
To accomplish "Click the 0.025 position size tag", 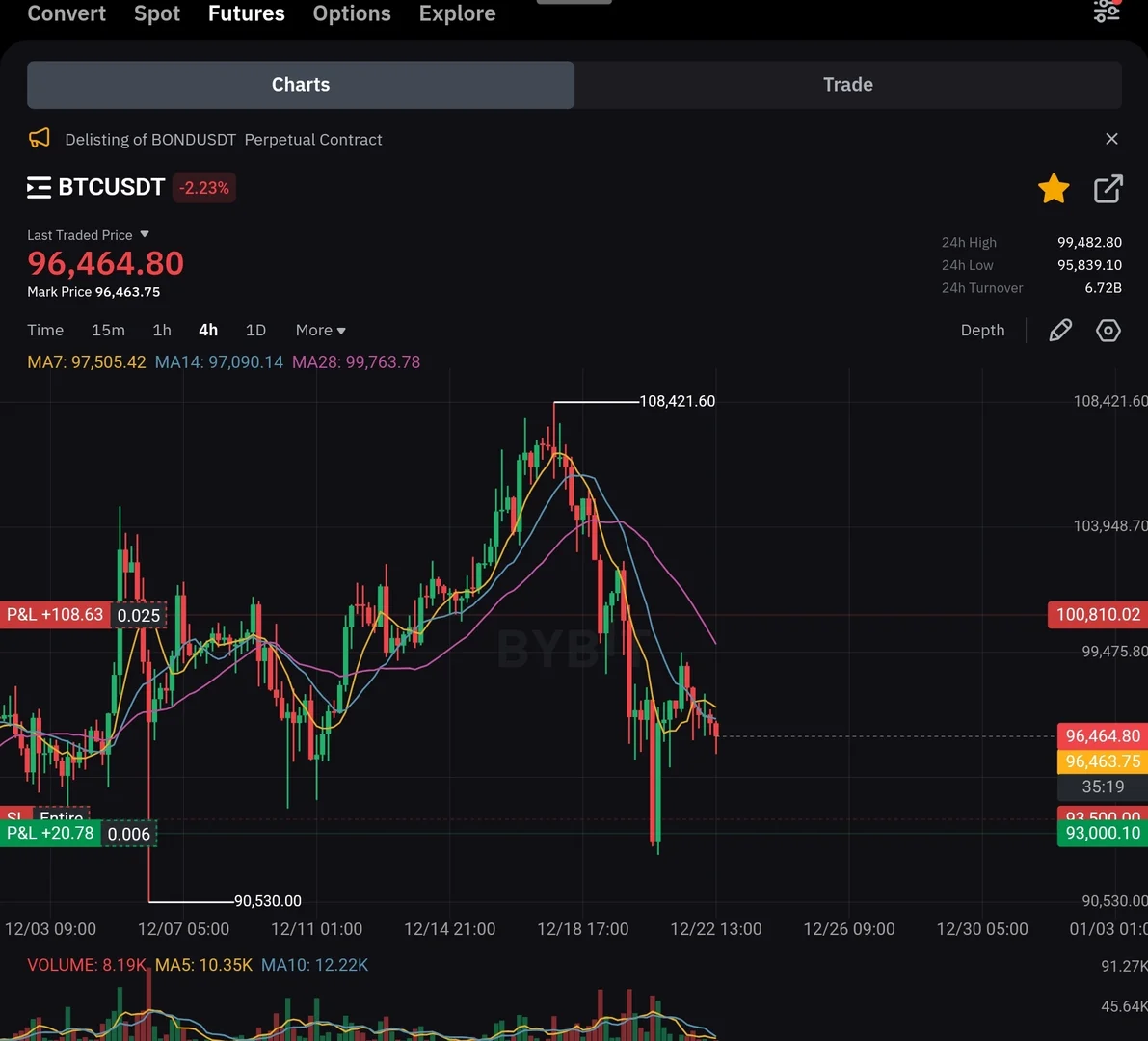I will [x=139, y=615].
